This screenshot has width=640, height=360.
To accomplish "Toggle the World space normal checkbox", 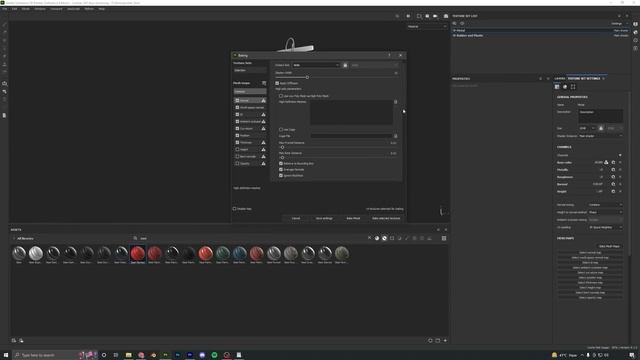I will (x=237, y=107).
